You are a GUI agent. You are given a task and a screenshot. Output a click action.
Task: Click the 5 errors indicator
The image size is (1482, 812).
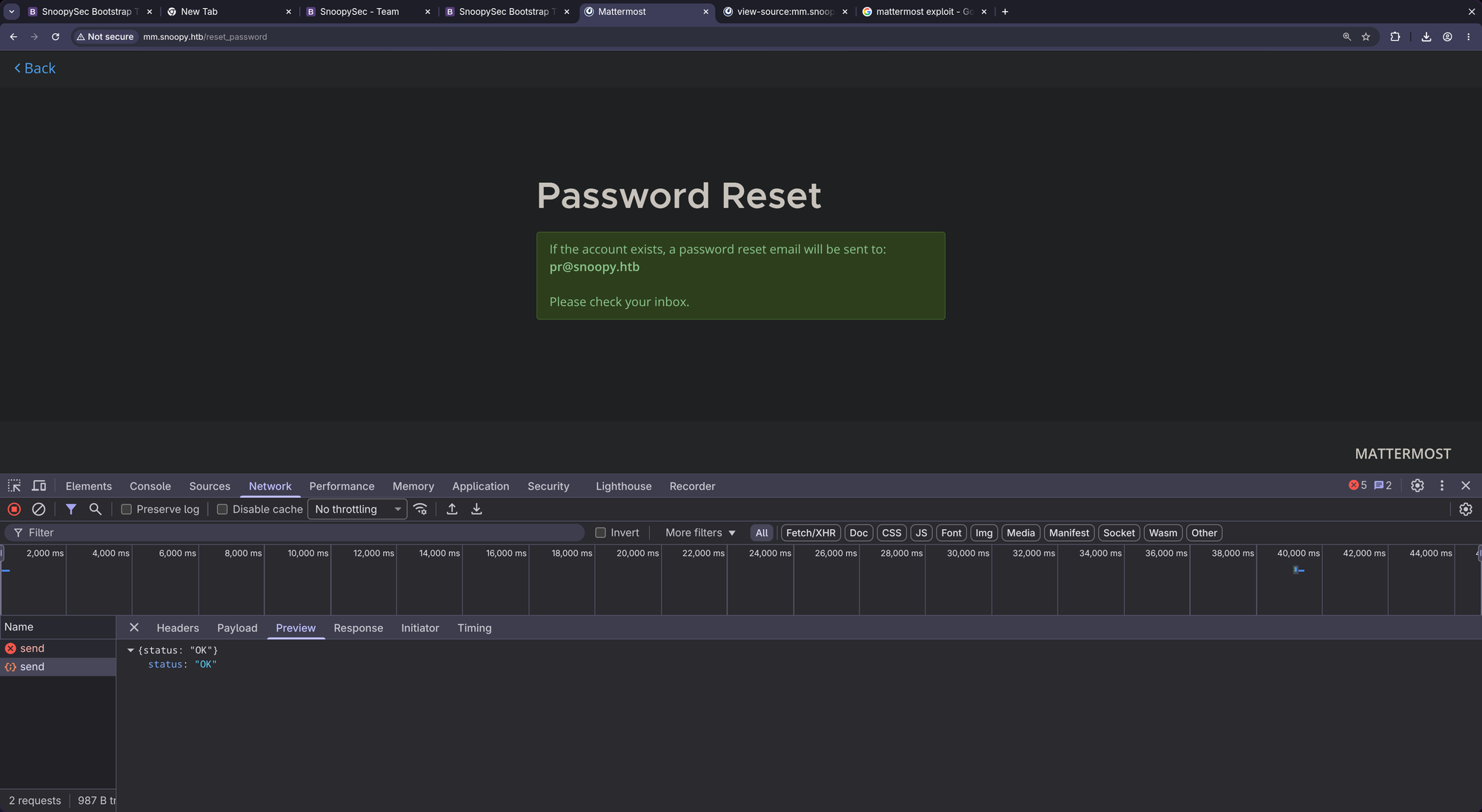[1358, 485]
